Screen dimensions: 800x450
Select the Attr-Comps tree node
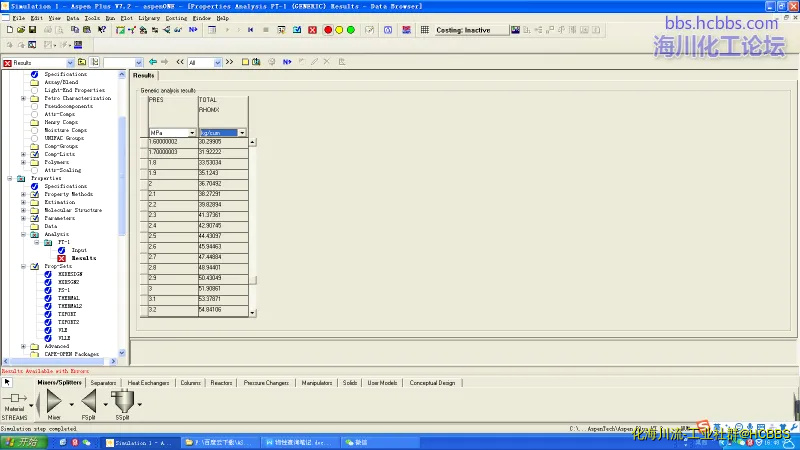pyautogui.click(x=59, y=114)
